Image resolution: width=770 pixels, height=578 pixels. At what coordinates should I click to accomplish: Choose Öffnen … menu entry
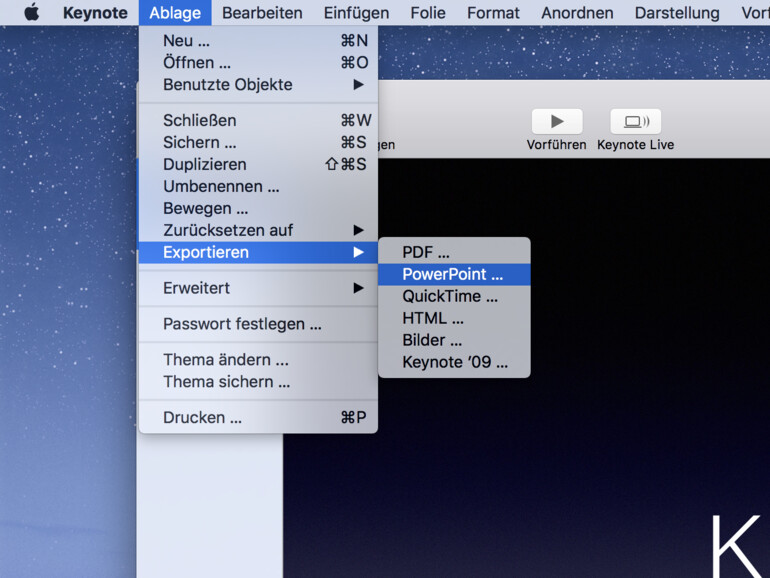point(258,62)
